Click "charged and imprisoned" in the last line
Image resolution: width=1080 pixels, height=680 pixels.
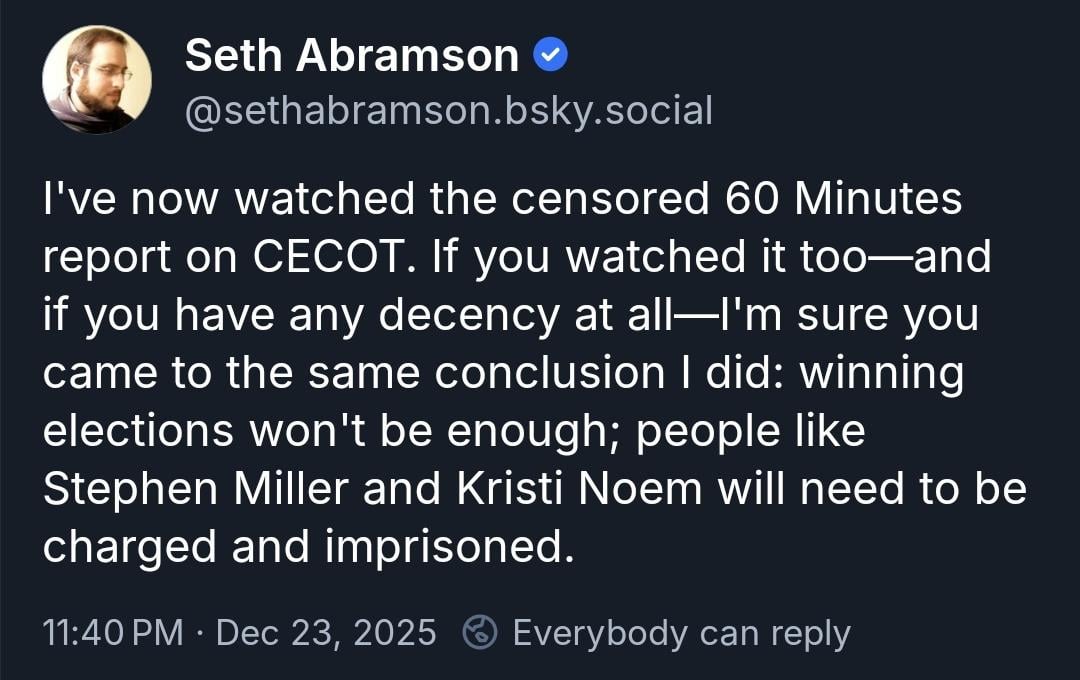point(309,548)
